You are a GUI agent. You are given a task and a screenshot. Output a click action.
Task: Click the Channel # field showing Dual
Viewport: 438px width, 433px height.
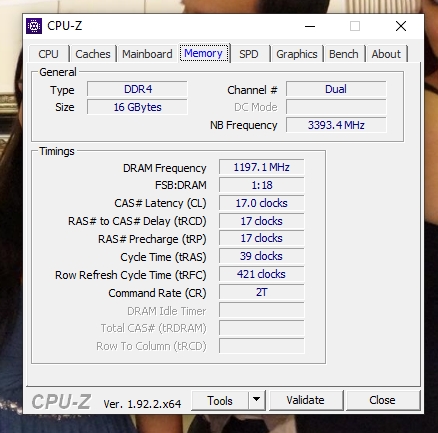tap(336, 89)
